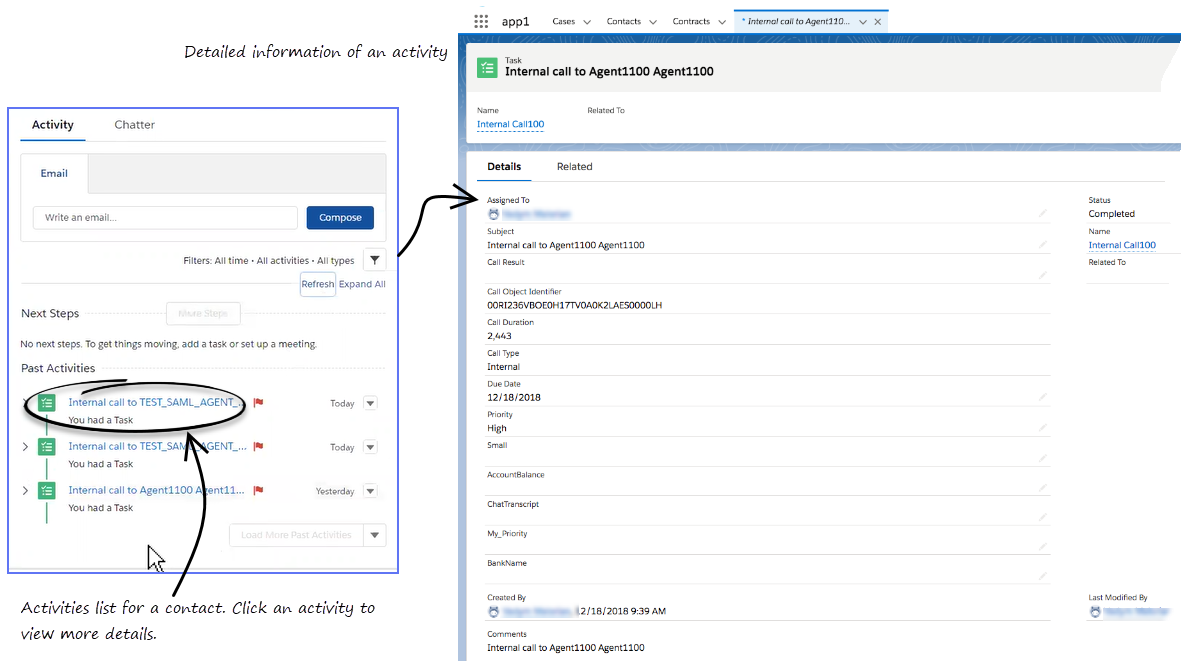The height and width of the screenshot is (667, 1189).
Task: Open dropdown beside Load More Past Activities
Action: pyautogui.click(x=375, y=535)
